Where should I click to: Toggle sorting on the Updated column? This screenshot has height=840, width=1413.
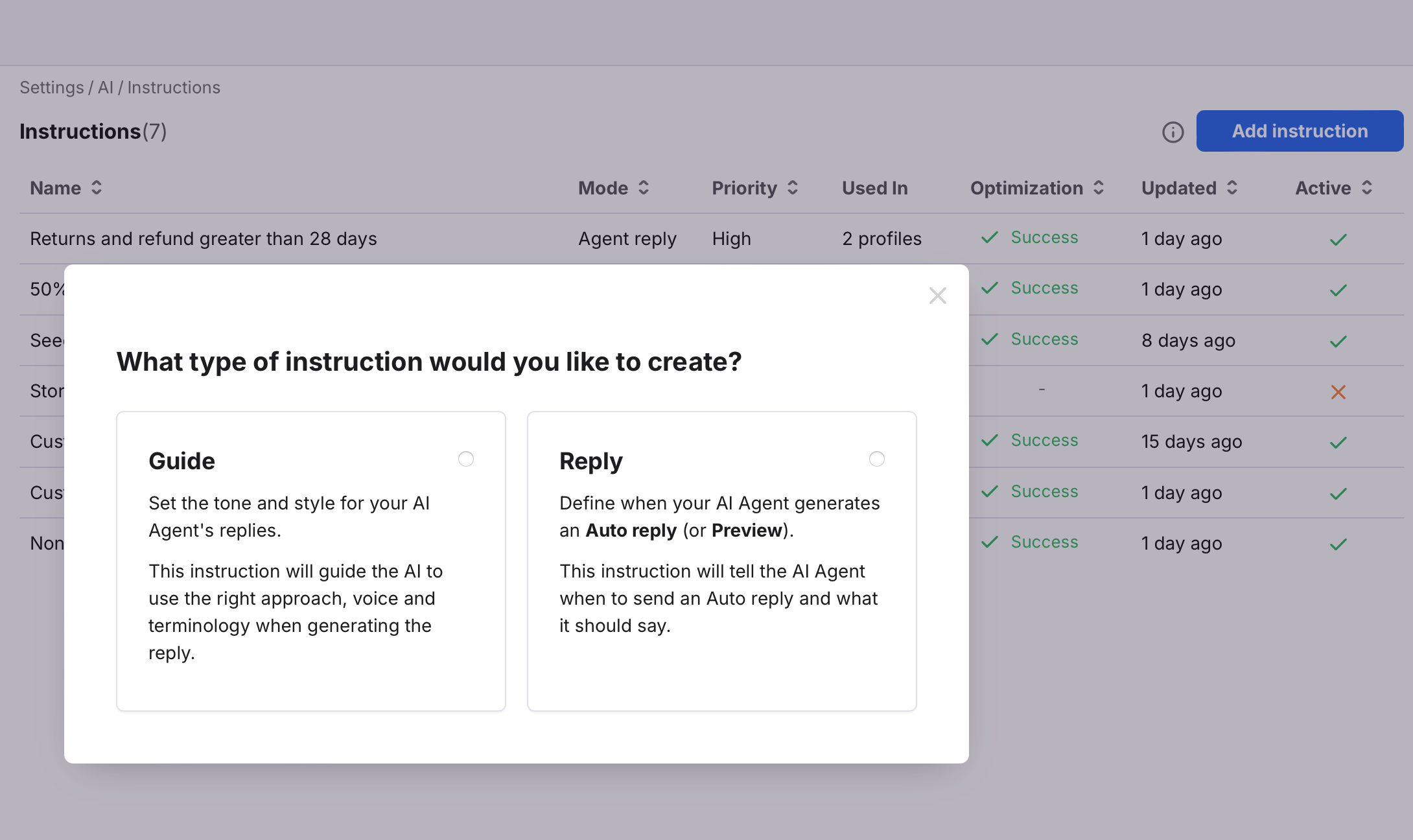pos(1232,188)
